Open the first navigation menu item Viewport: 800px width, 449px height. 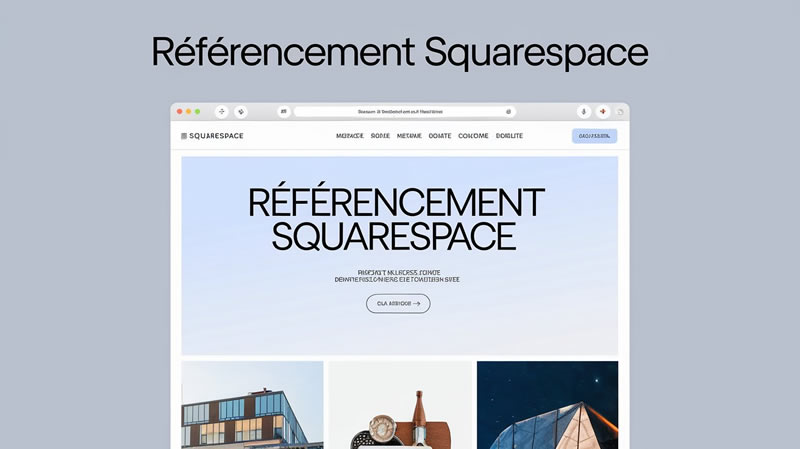coord(350,136)
